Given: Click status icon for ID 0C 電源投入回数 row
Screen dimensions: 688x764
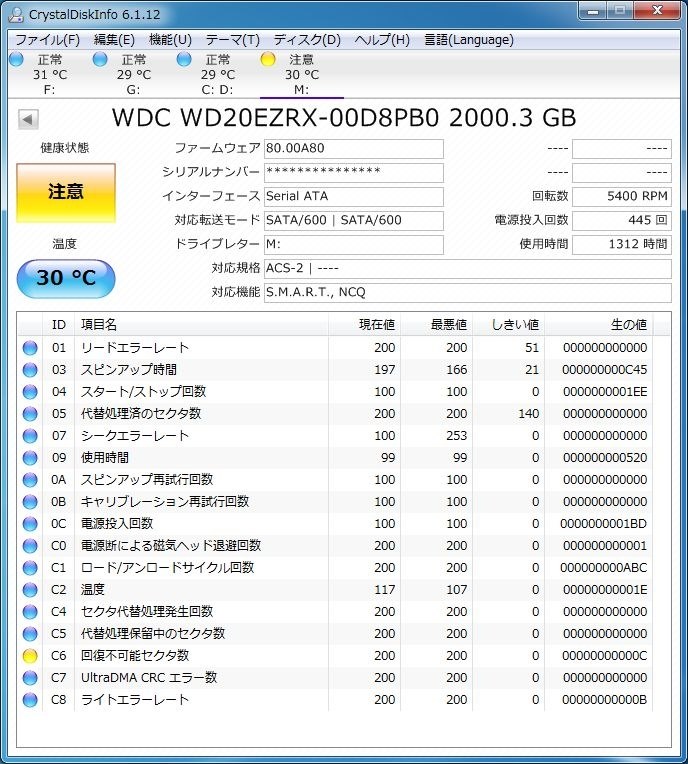Looking at the screenshot, I should 30,524.
